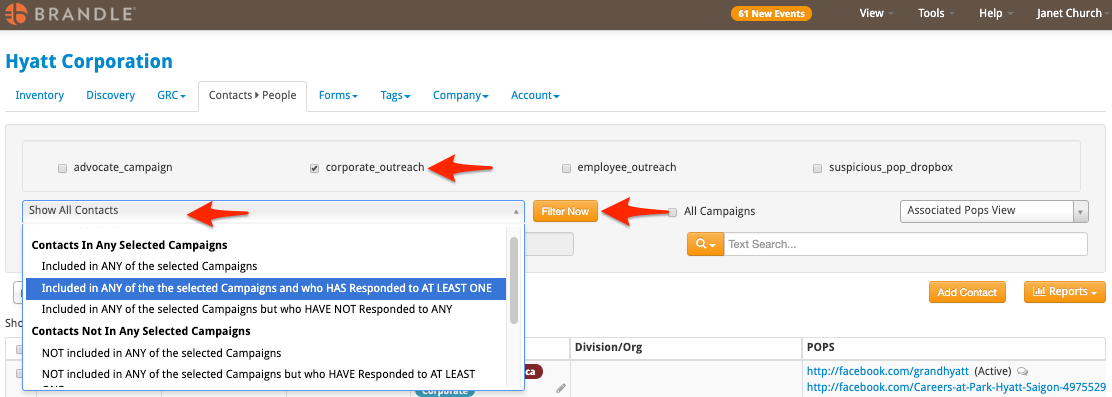Uncheck the corporate_outreach checkbox
This screenshot has width=1112, height=397.
pos(314,169)
